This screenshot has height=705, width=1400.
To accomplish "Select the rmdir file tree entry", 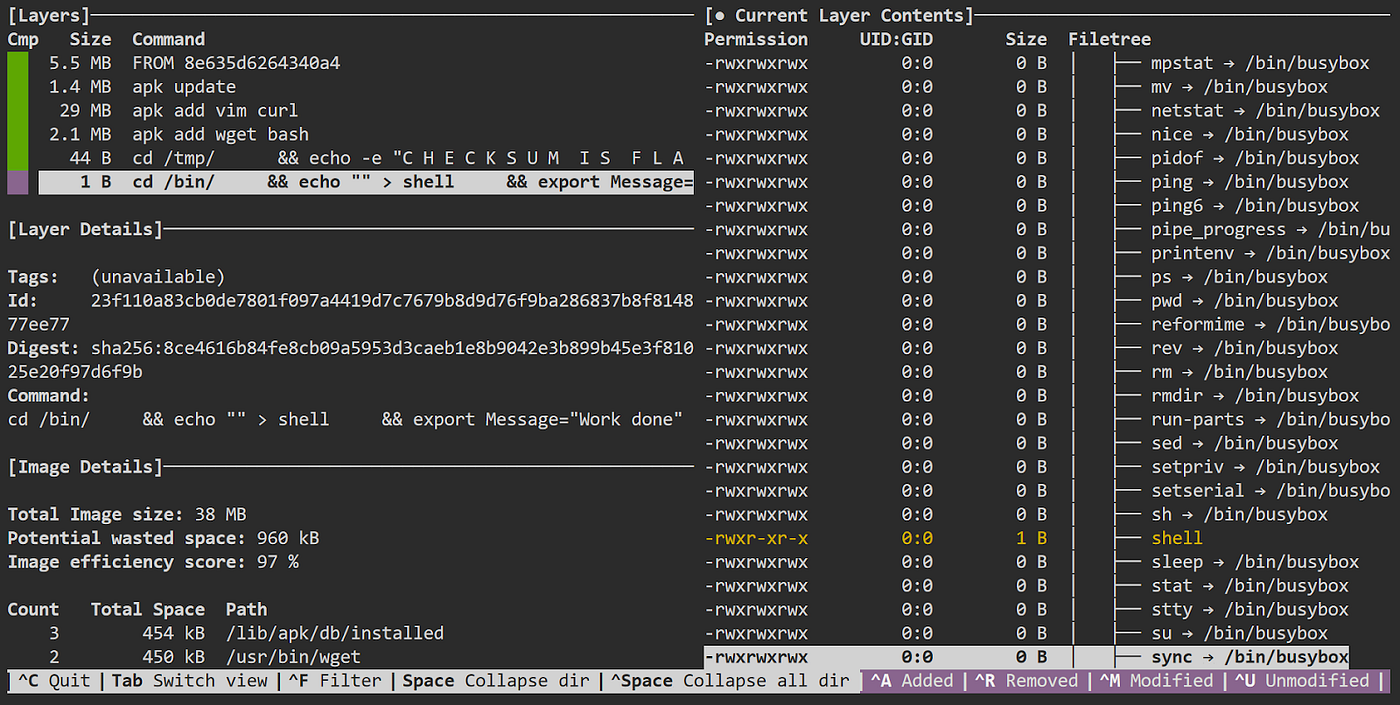I will (1255, 396).
